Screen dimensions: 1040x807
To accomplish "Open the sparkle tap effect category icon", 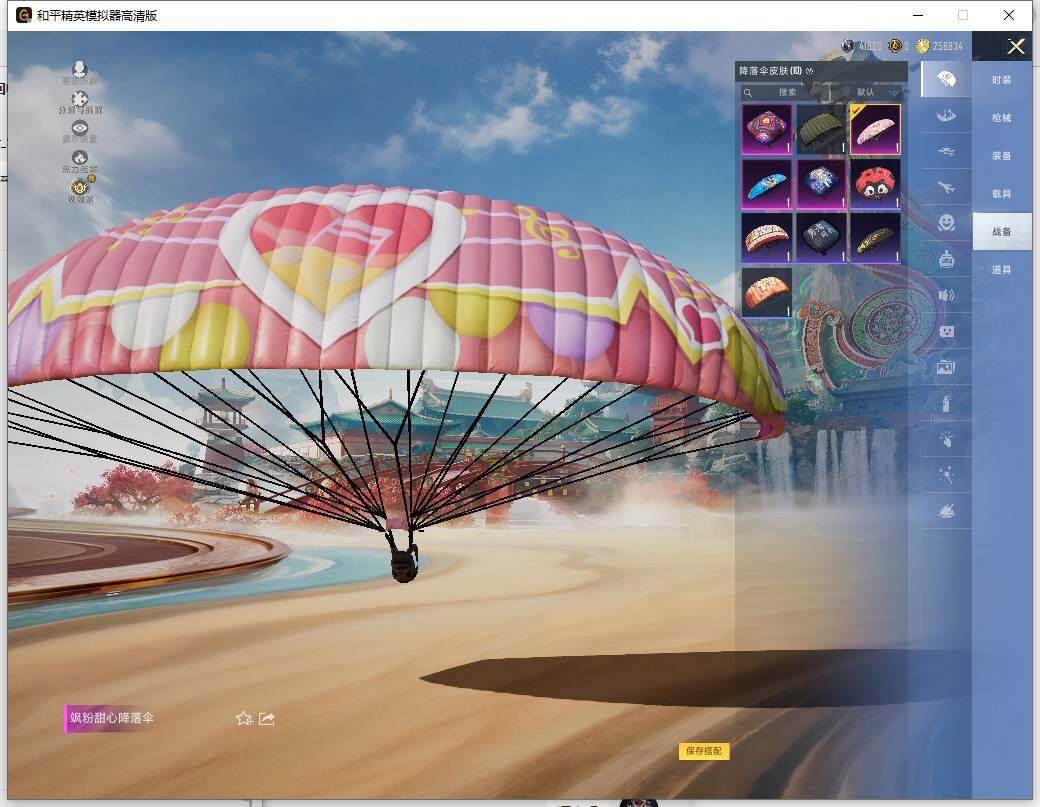I will coord(946,438).
